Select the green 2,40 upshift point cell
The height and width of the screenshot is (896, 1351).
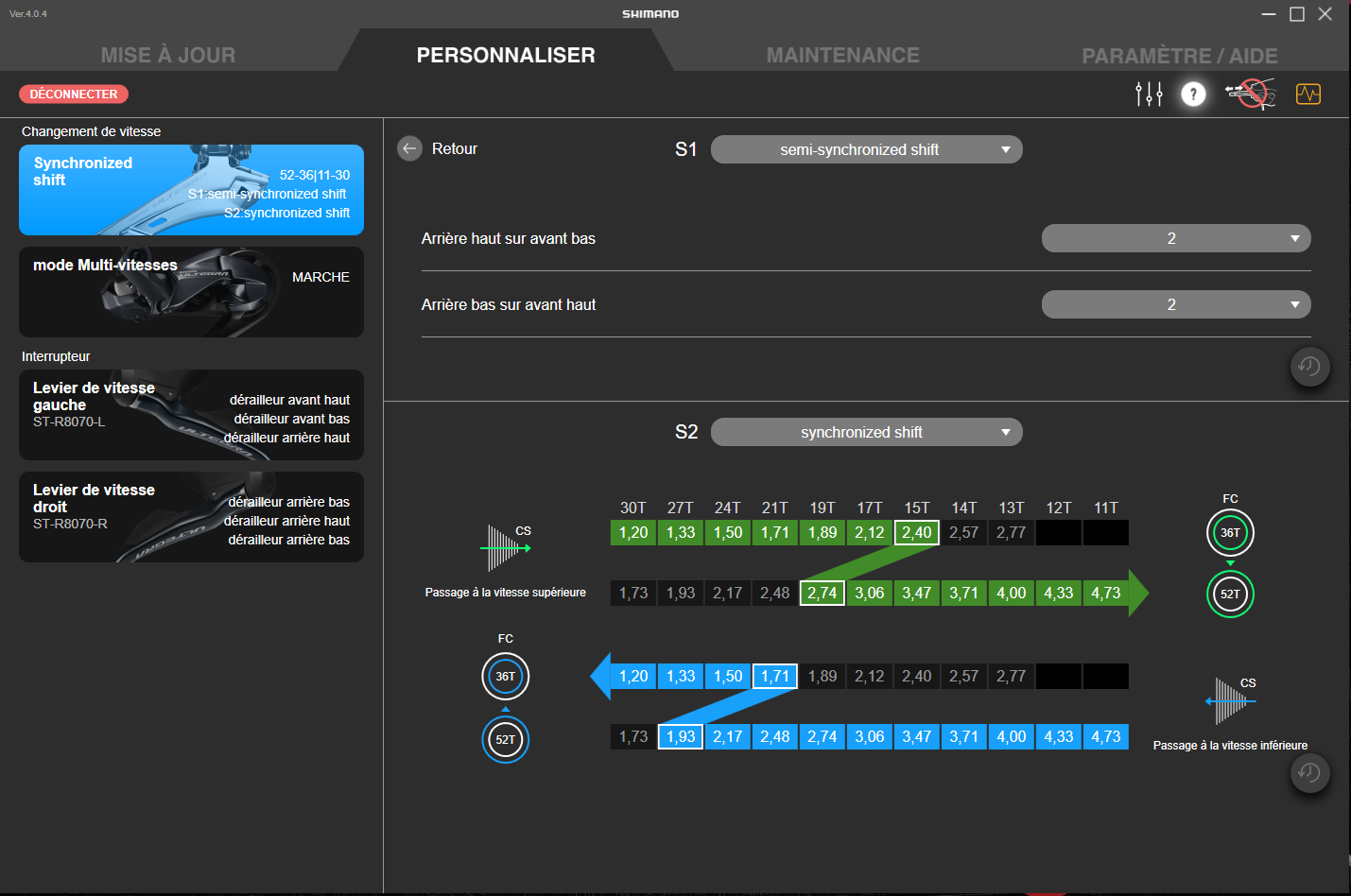point(916,533)
